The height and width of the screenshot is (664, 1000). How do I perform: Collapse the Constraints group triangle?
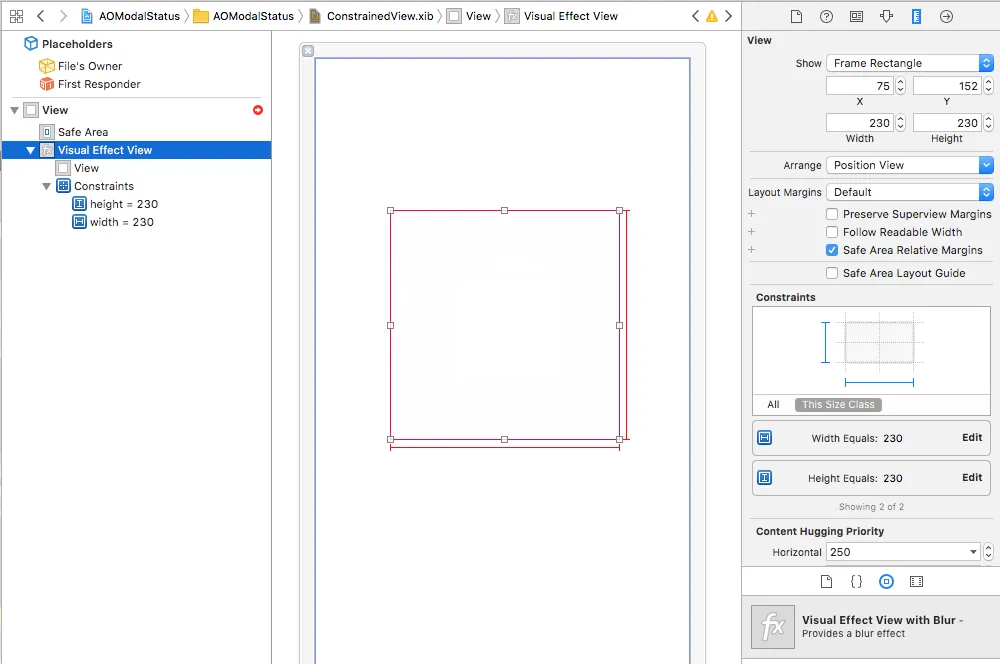click(46, 186)
